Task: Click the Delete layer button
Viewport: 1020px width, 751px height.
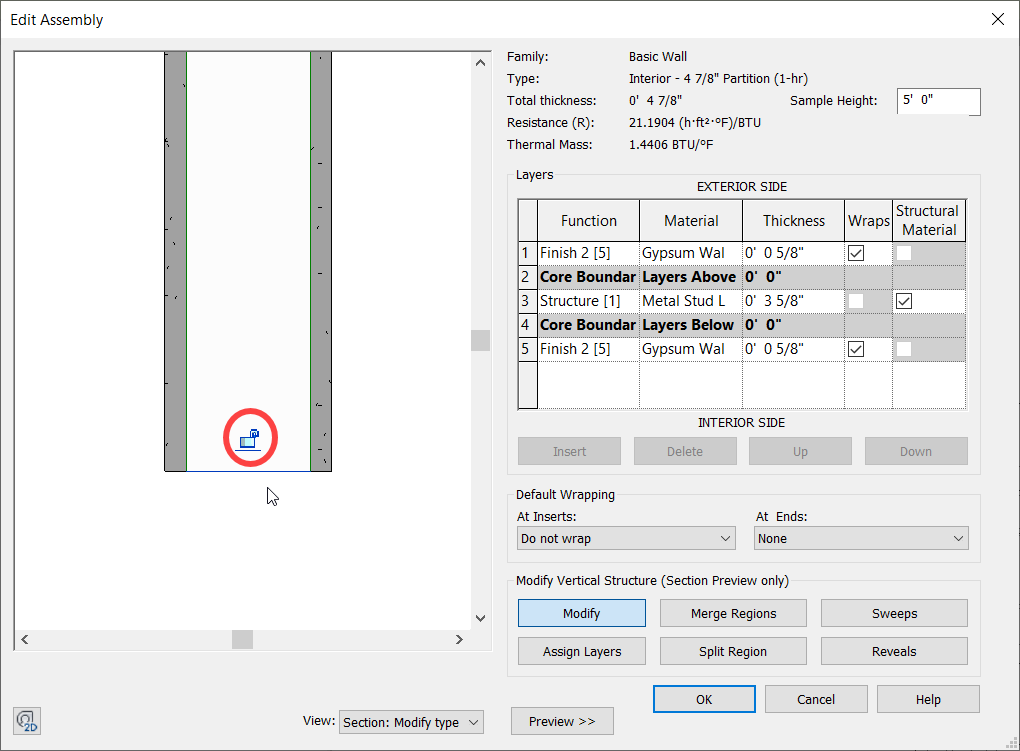Action: point(685,451)
